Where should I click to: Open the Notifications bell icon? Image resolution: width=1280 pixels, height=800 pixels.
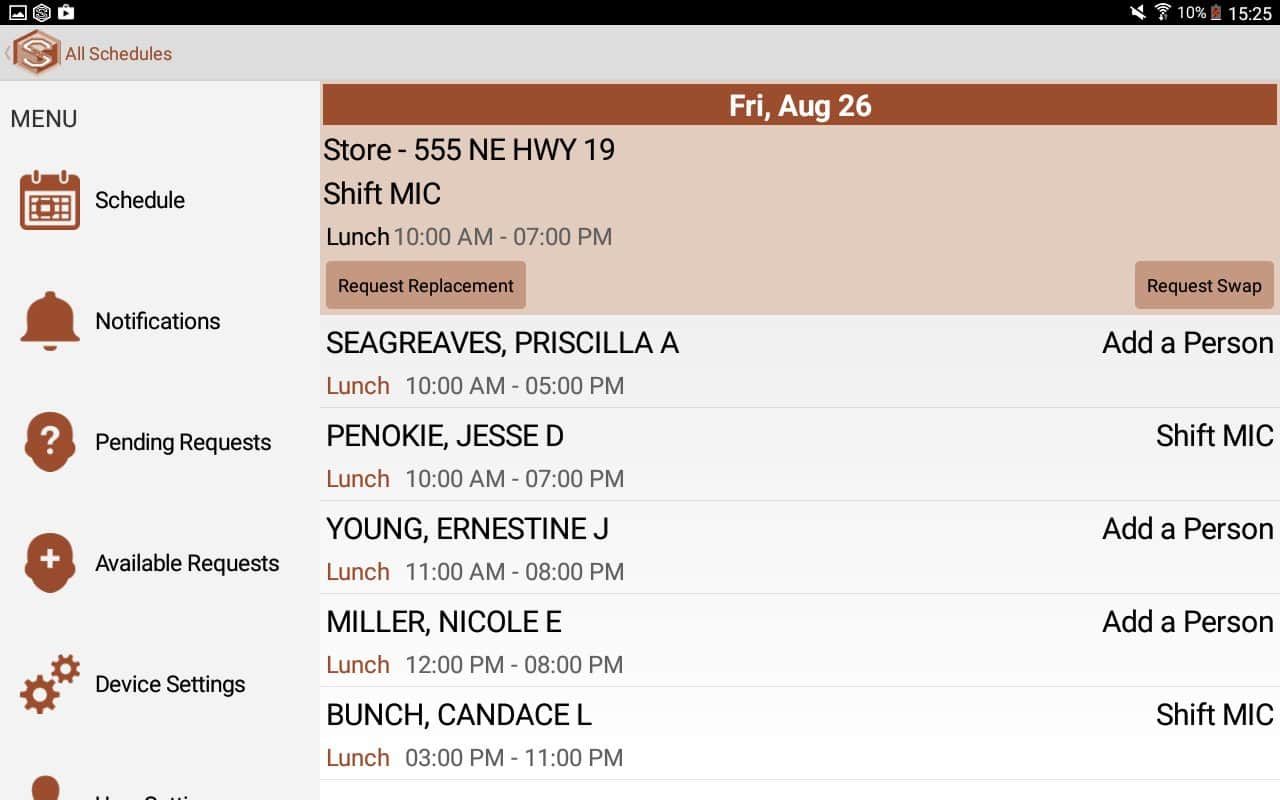pyautogui.click(x=50, y=321)
